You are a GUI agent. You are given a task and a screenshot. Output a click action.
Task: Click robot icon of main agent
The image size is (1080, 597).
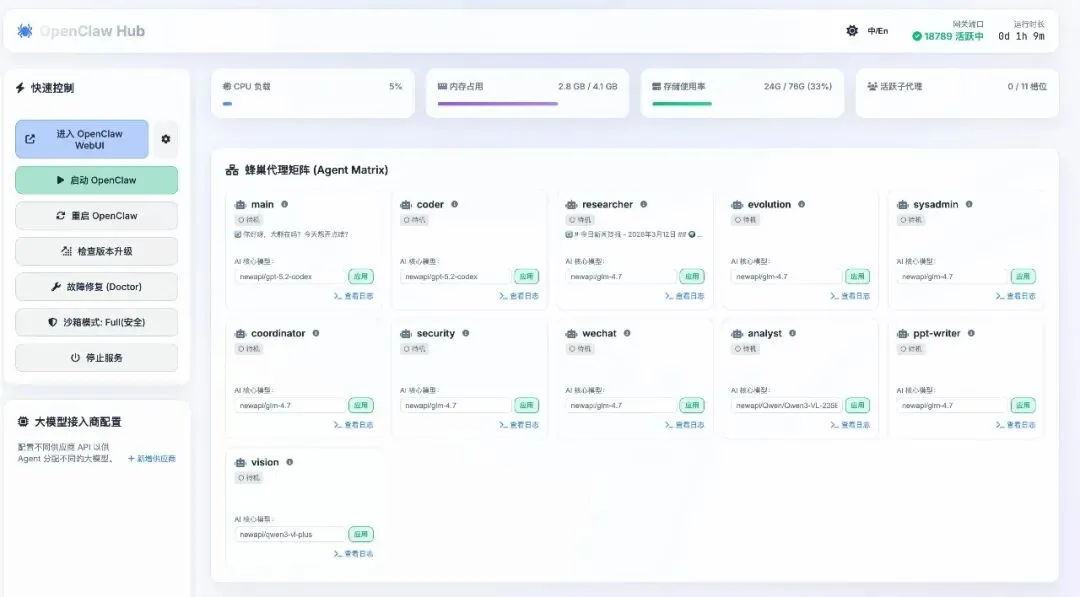coord(240,205)
